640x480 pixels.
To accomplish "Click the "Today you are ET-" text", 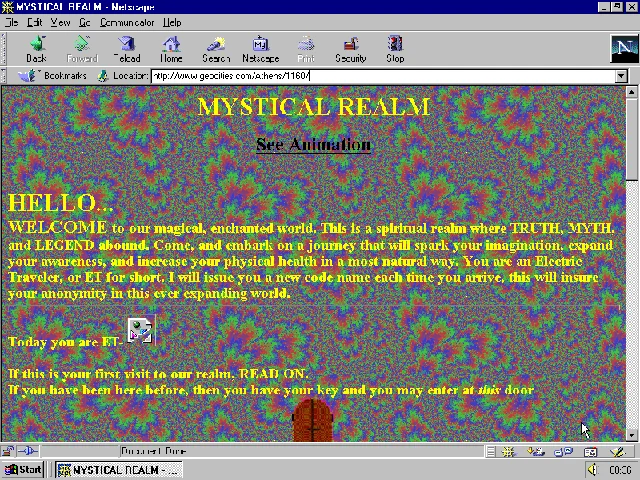I will click(x=65, y=342).
